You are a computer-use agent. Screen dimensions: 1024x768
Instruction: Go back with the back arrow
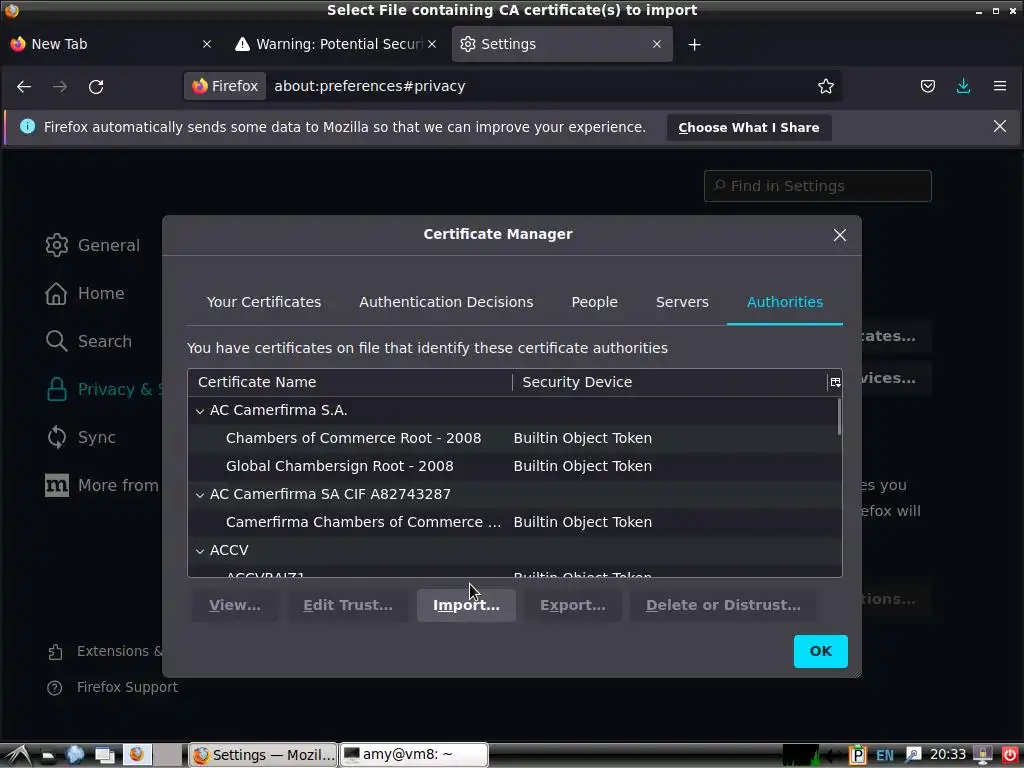coord(24,87)
